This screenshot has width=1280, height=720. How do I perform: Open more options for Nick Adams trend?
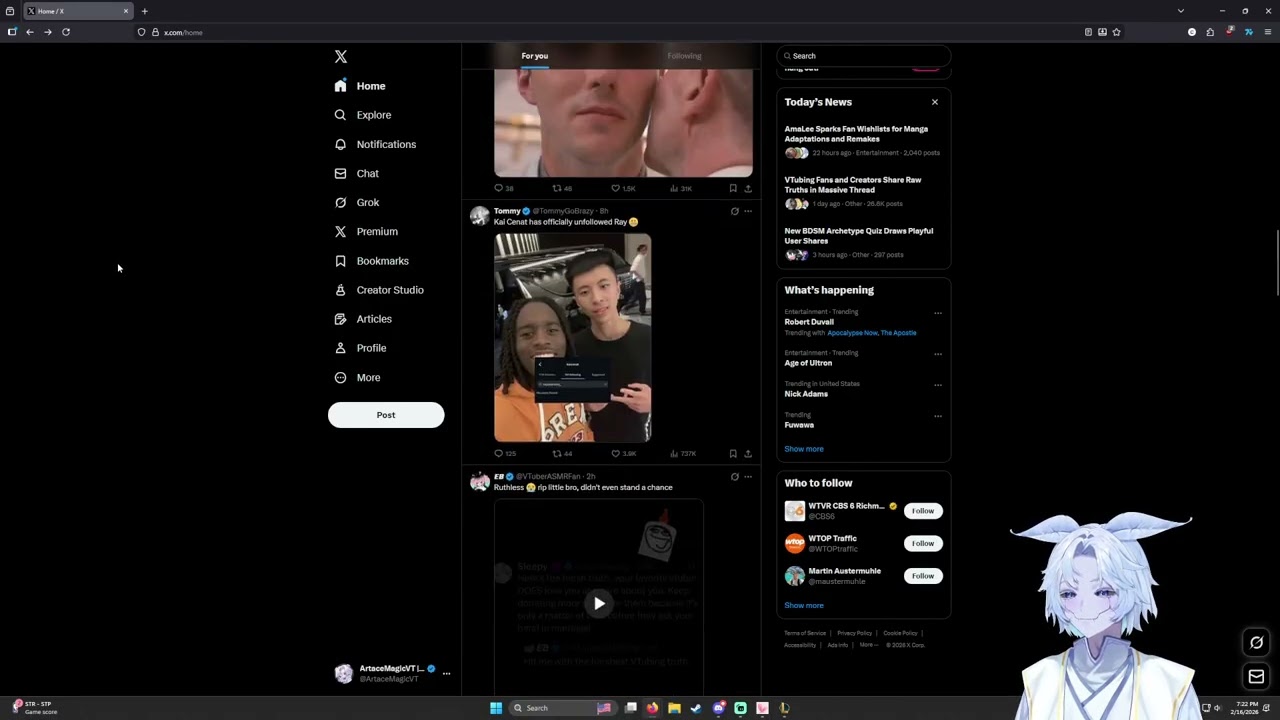coord(937,385)
